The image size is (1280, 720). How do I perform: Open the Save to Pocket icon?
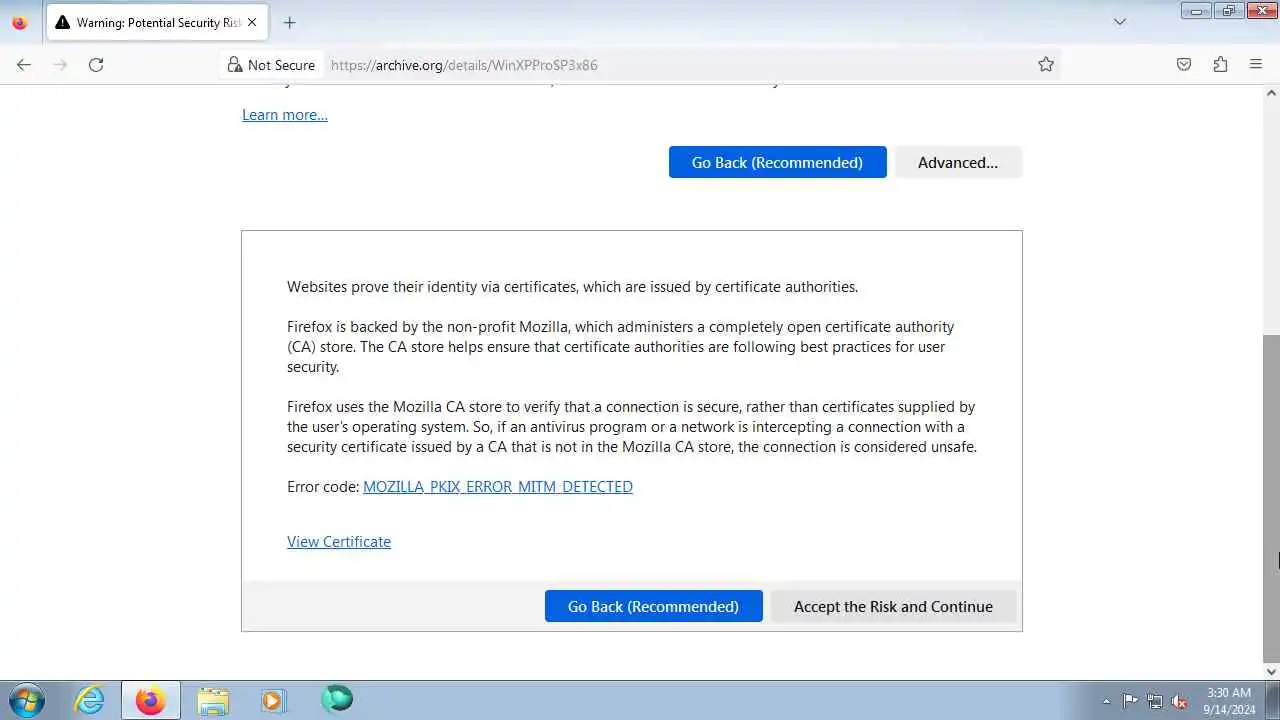pyautogui.click(x=1184, y=64)
